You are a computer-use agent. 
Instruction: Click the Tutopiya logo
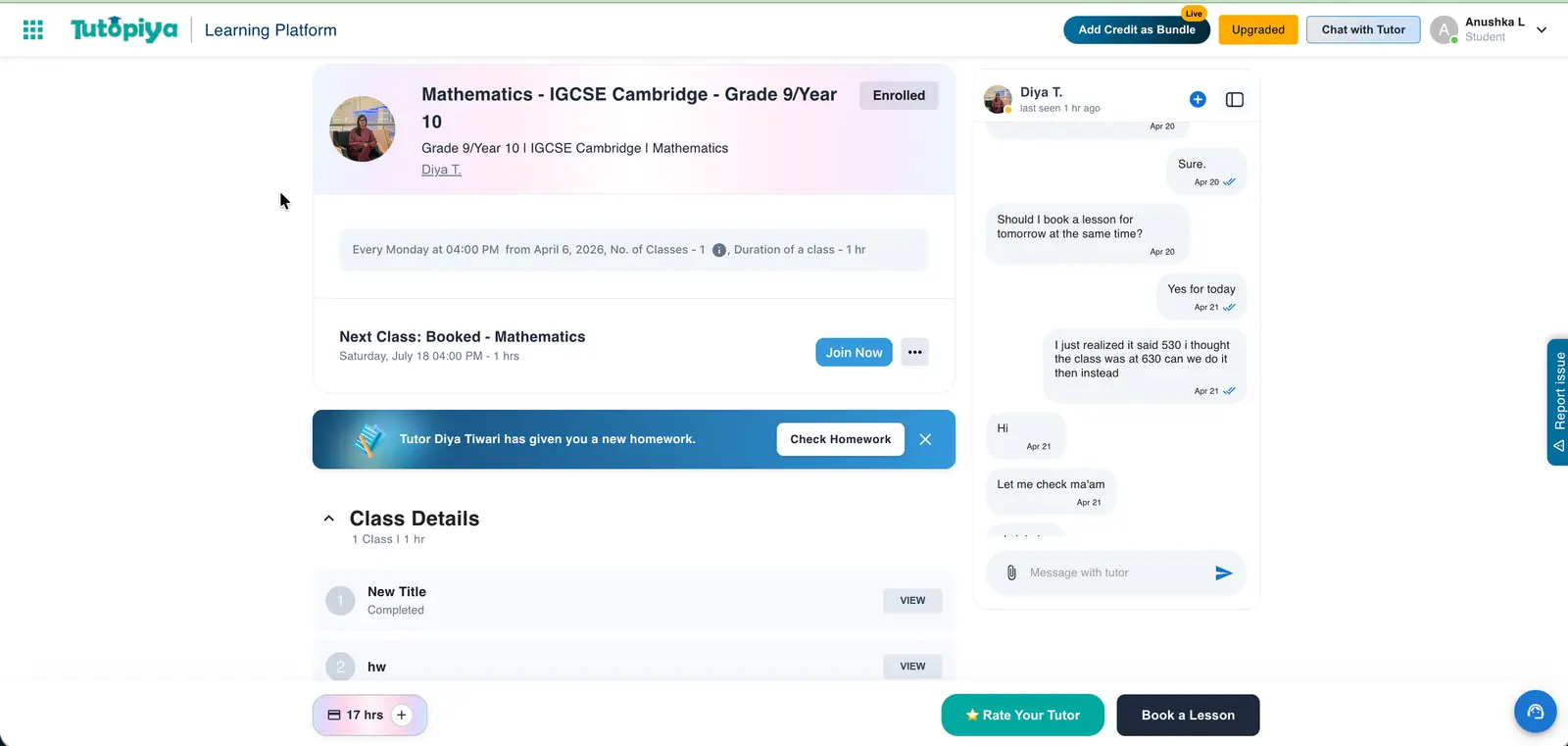point(123,29)
